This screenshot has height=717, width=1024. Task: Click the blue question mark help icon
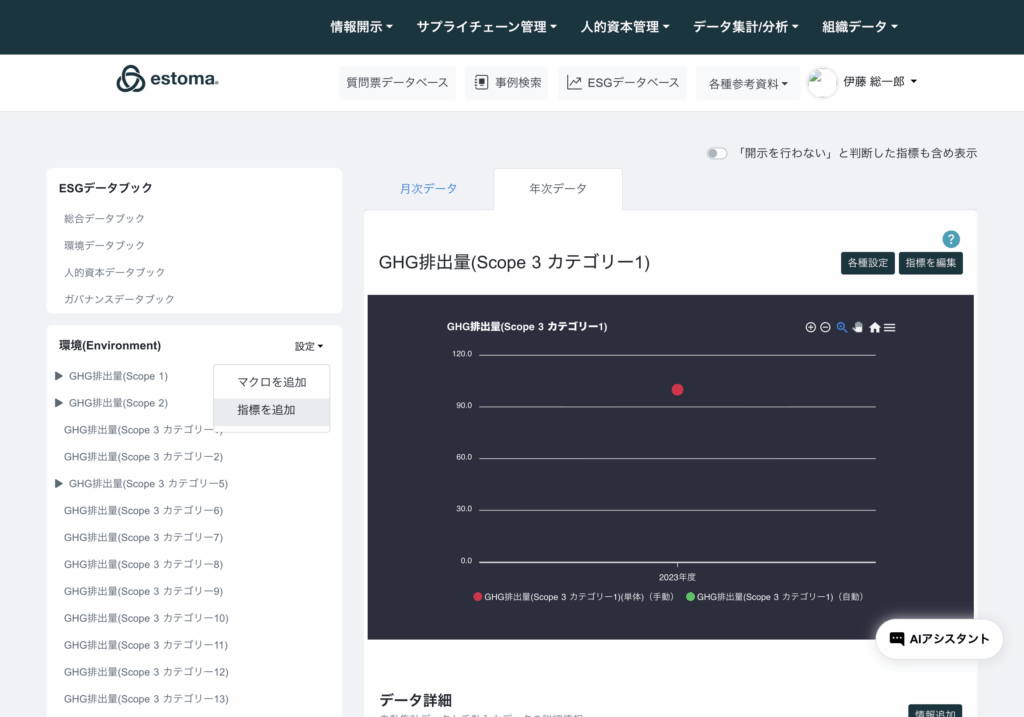tap(951, 239)
